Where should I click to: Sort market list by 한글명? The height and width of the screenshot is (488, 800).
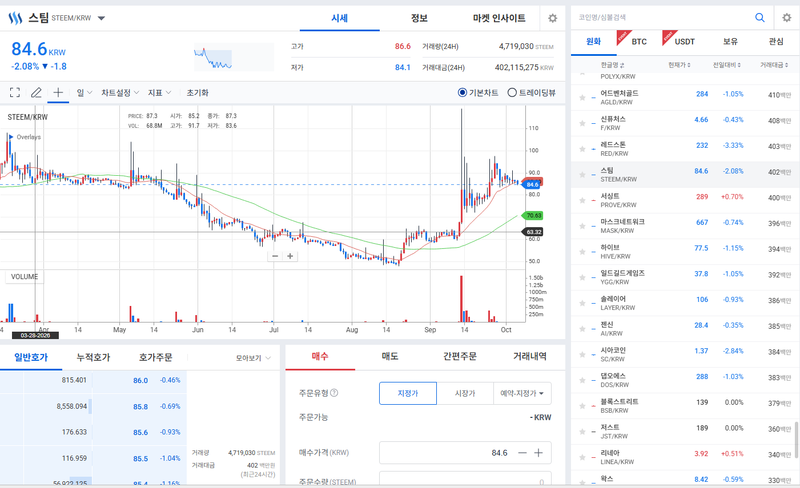pos(612,65)
